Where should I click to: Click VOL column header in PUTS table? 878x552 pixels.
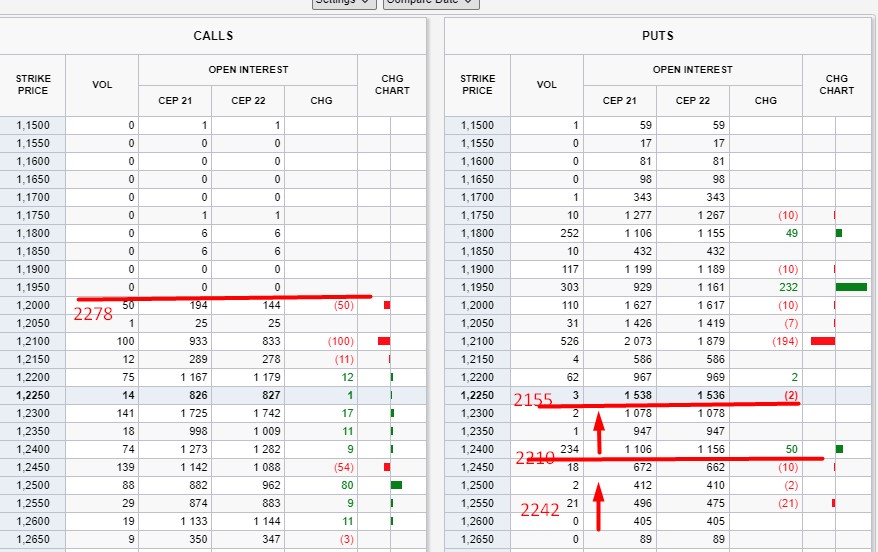pyautogui.click(x=547, y=85)
